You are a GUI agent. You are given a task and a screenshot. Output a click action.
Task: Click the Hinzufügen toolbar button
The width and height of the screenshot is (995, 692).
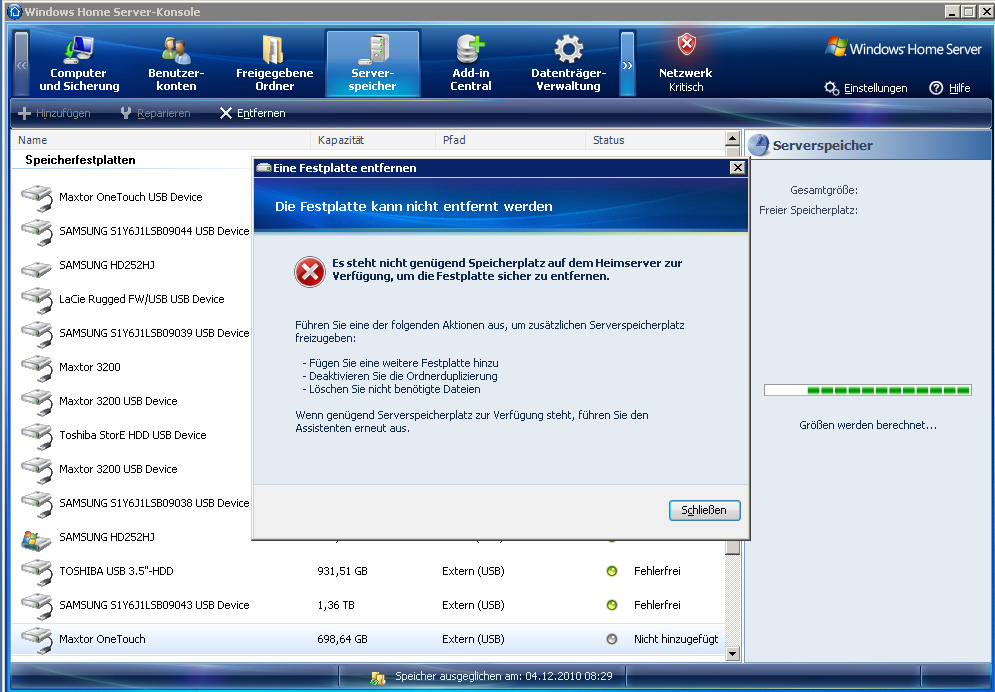point(55,114)
